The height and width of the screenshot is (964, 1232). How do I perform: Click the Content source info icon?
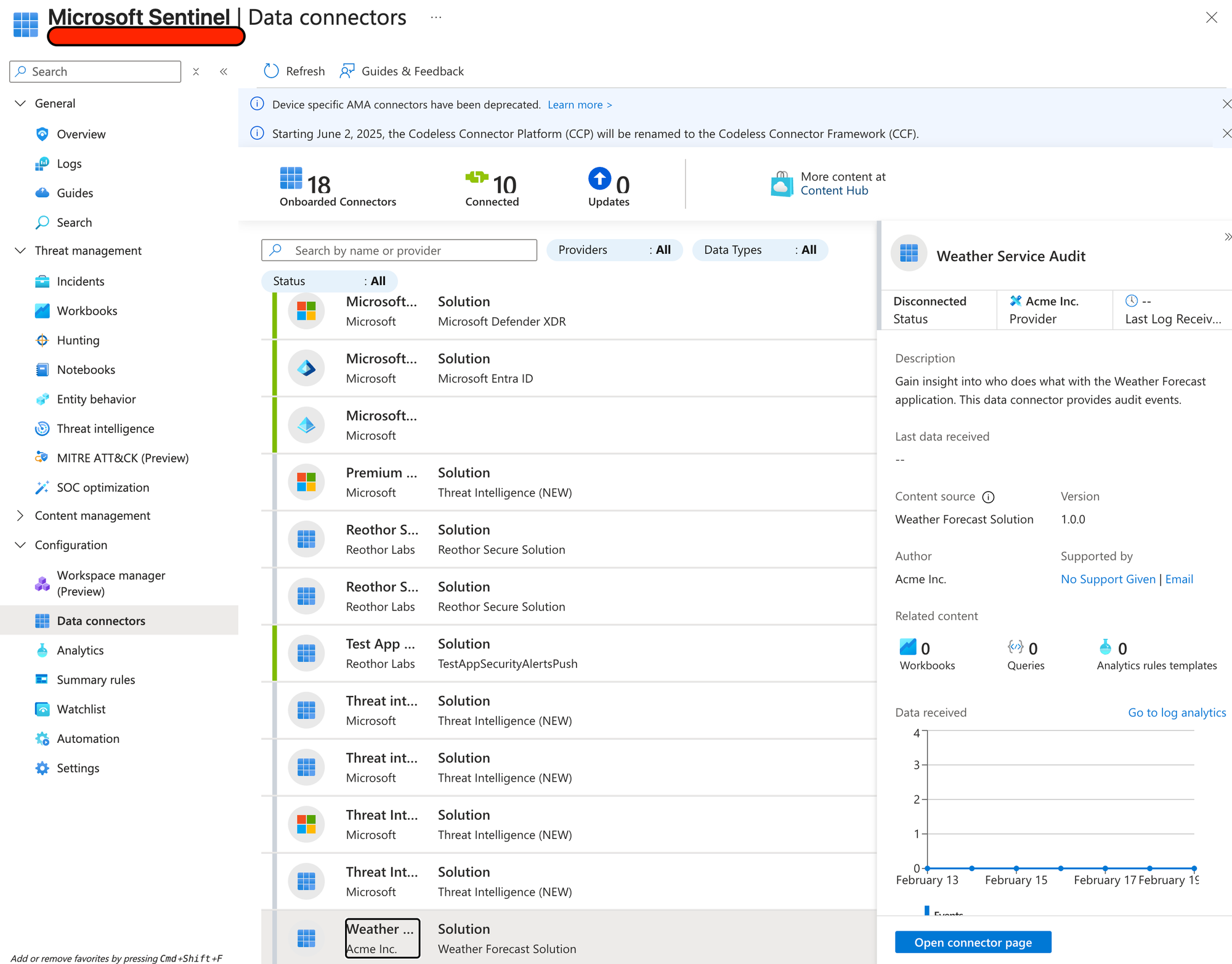click(x=988, y=497)
